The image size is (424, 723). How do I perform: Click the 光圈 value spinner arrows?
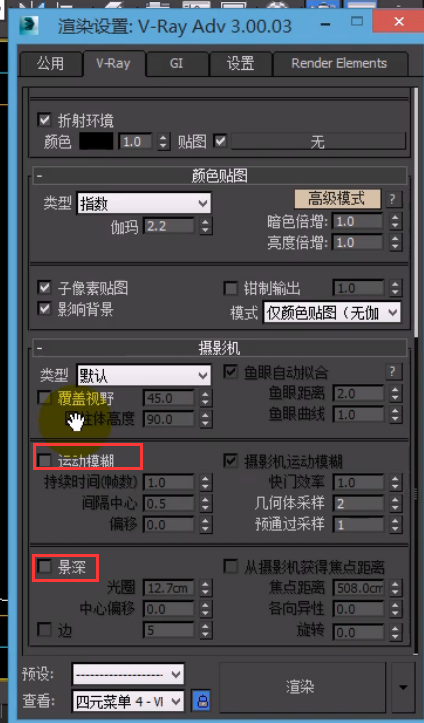click(206, 588)
